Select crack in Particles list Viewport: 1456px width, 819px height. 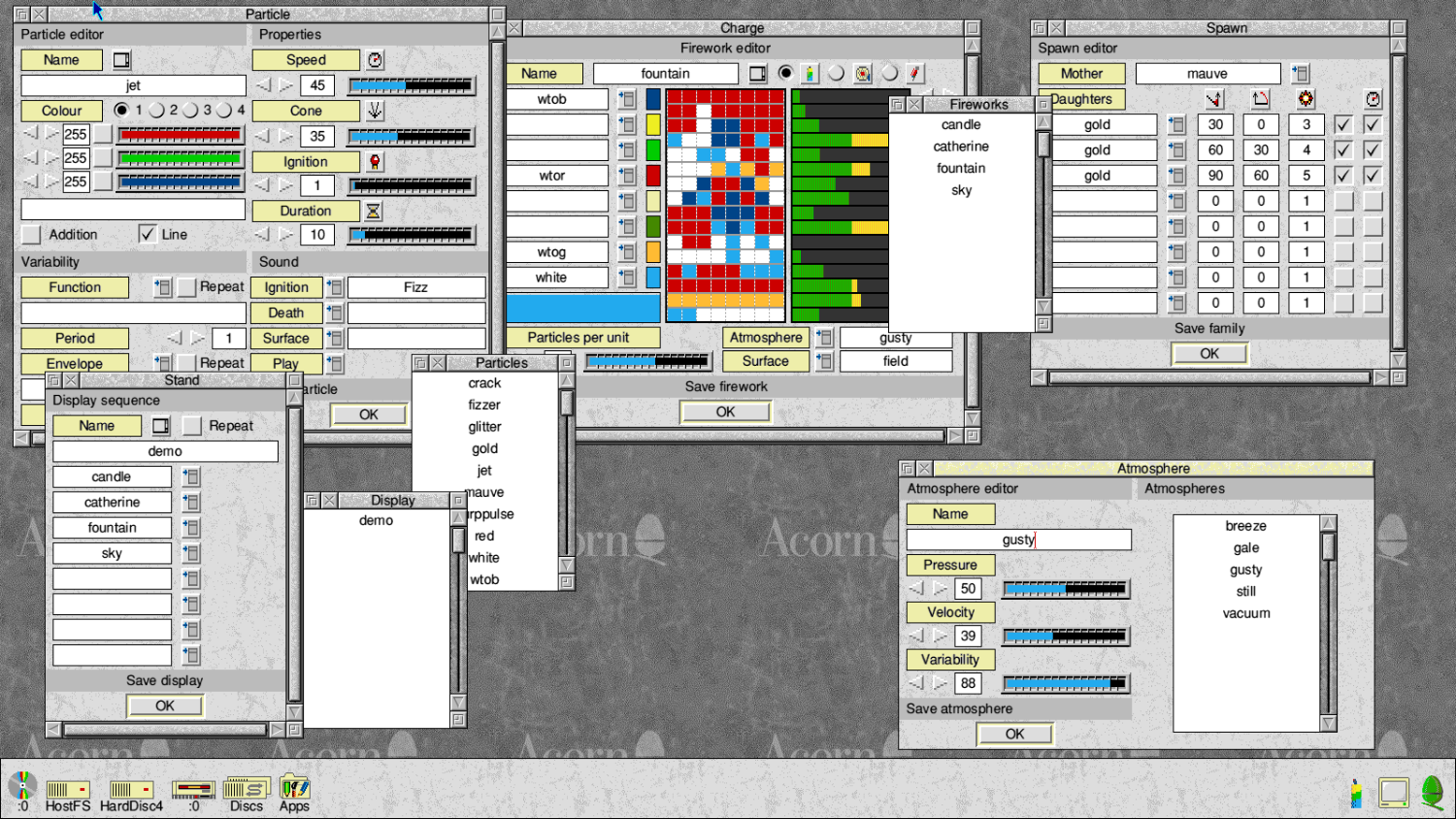[484, 383]
